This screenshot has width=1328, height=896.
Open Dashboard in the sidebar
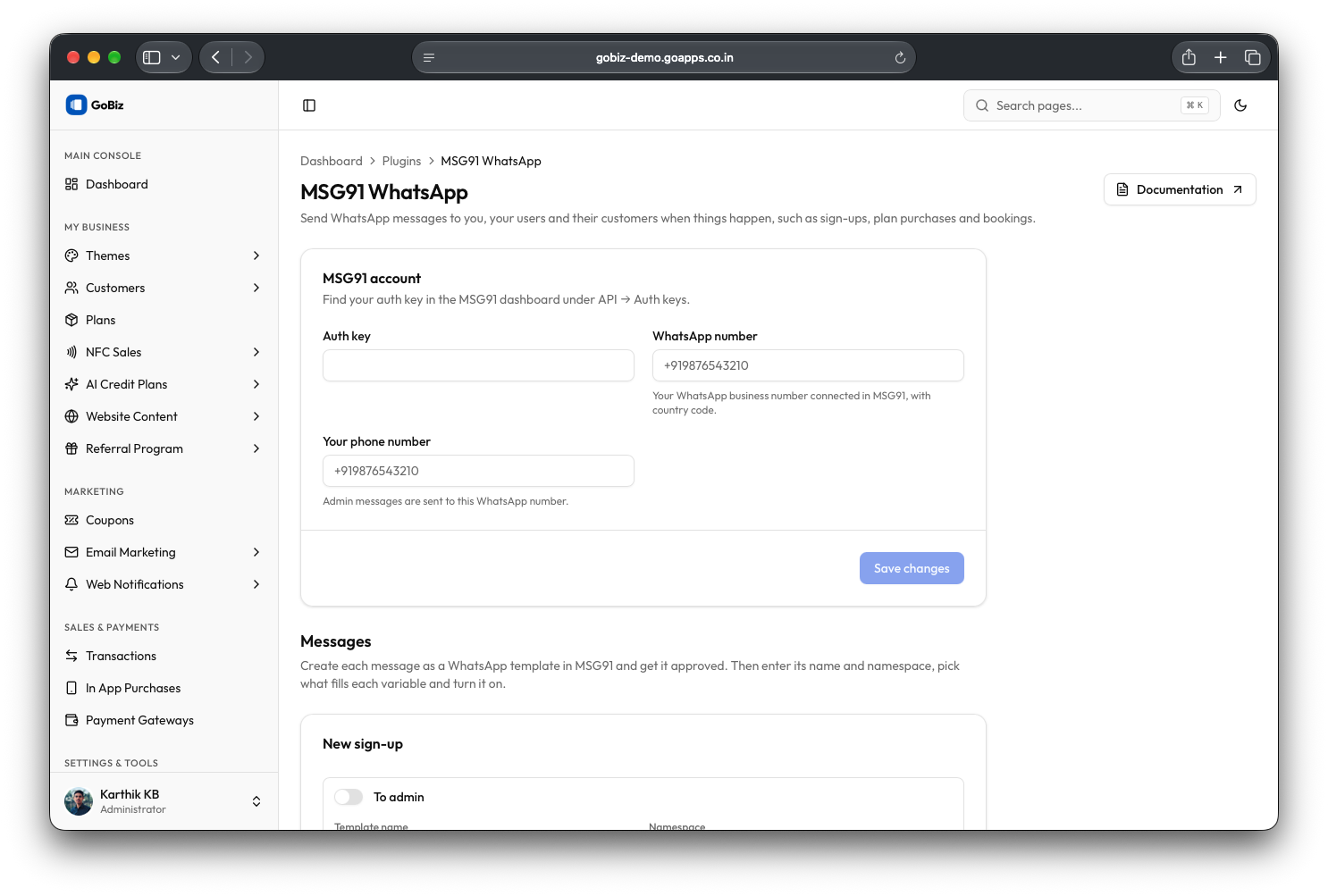(x=164, y=184)
